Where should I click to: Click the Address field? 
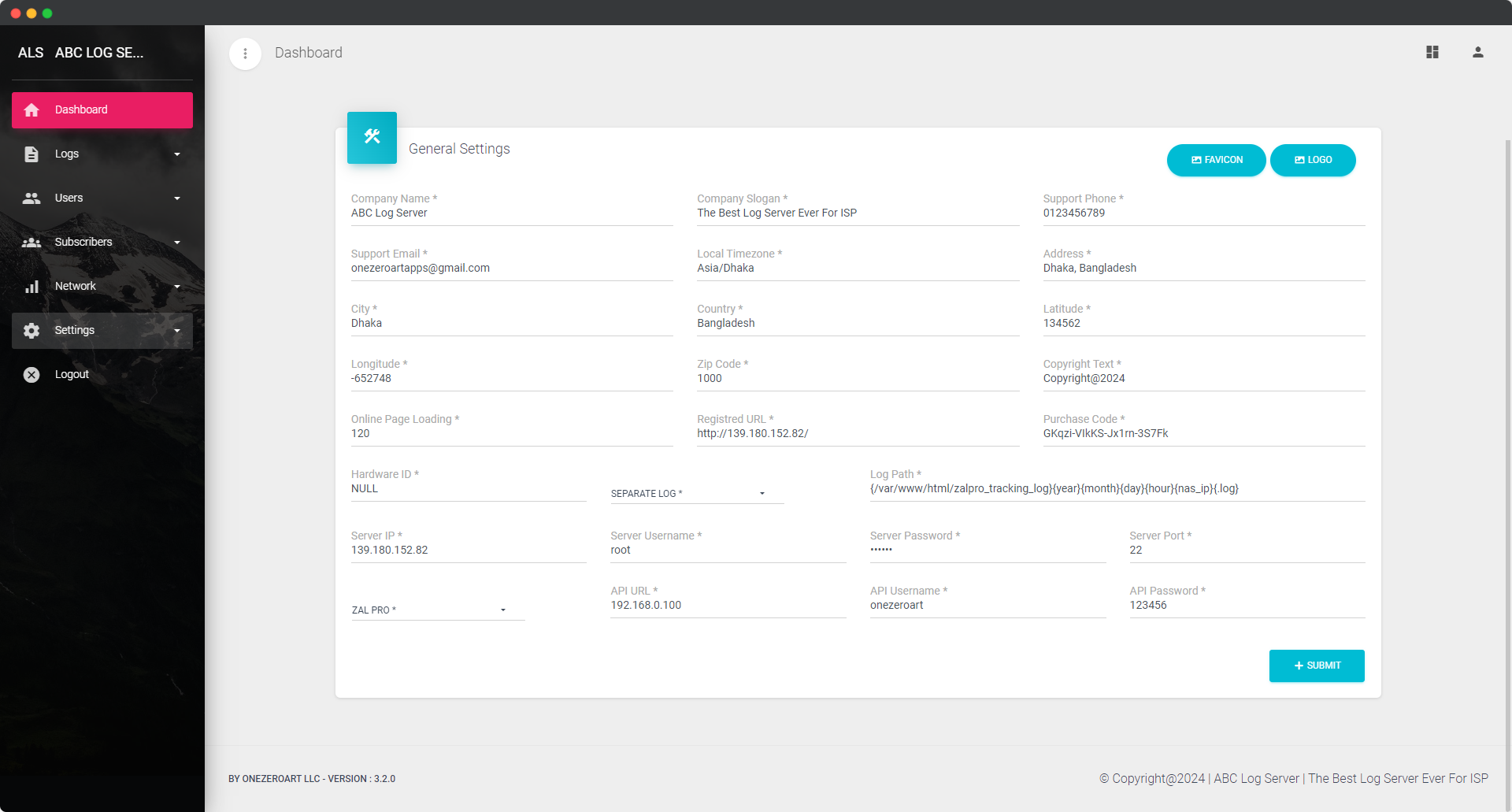tap(1204, 268)
